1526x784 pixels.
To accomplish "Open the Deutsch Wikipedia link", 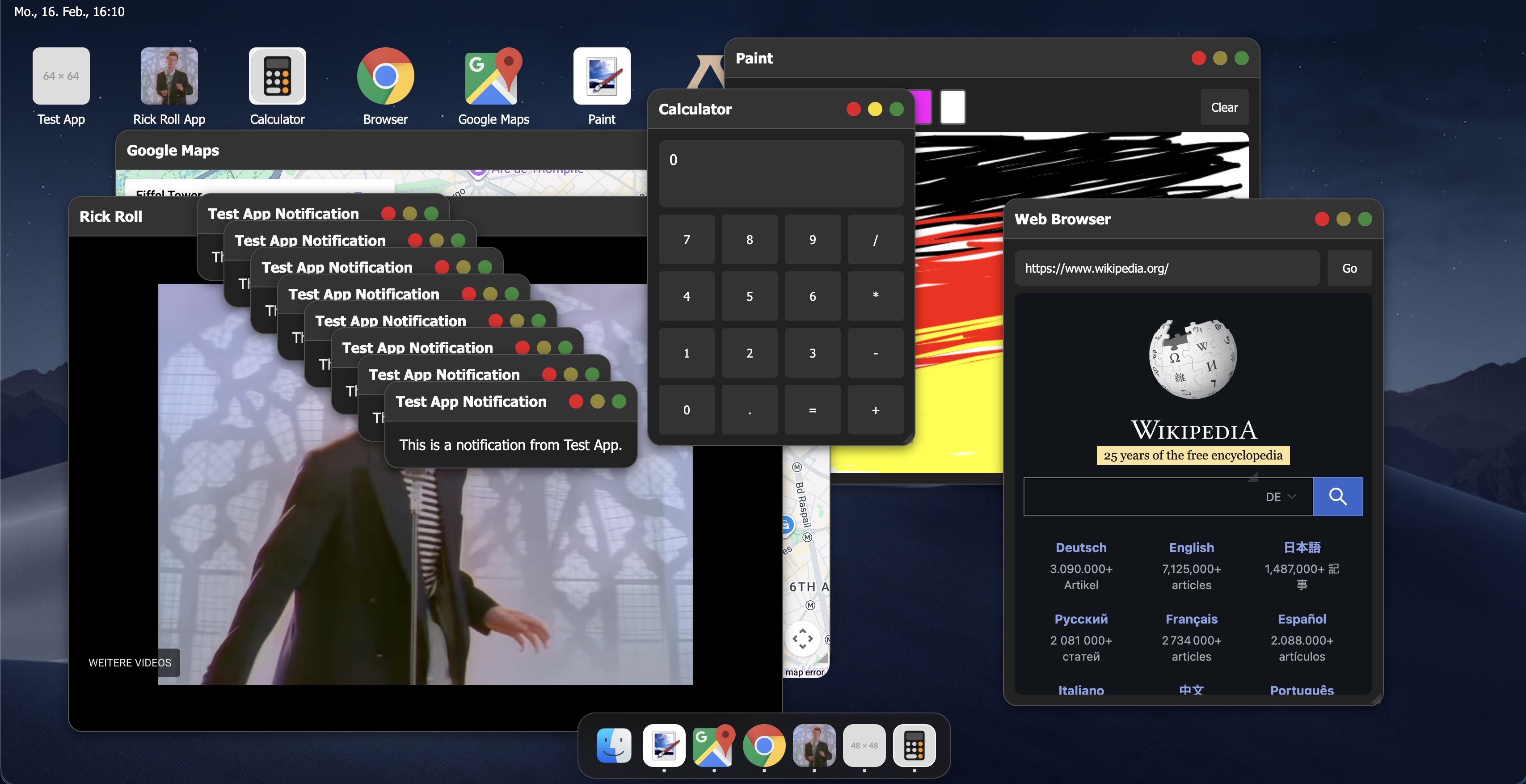I will [1080, 548].
